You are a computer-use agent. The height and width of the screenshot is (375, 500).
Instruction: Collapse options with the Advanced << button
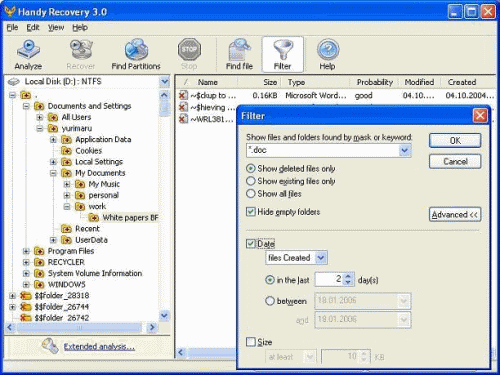click(x=455, y=214)
